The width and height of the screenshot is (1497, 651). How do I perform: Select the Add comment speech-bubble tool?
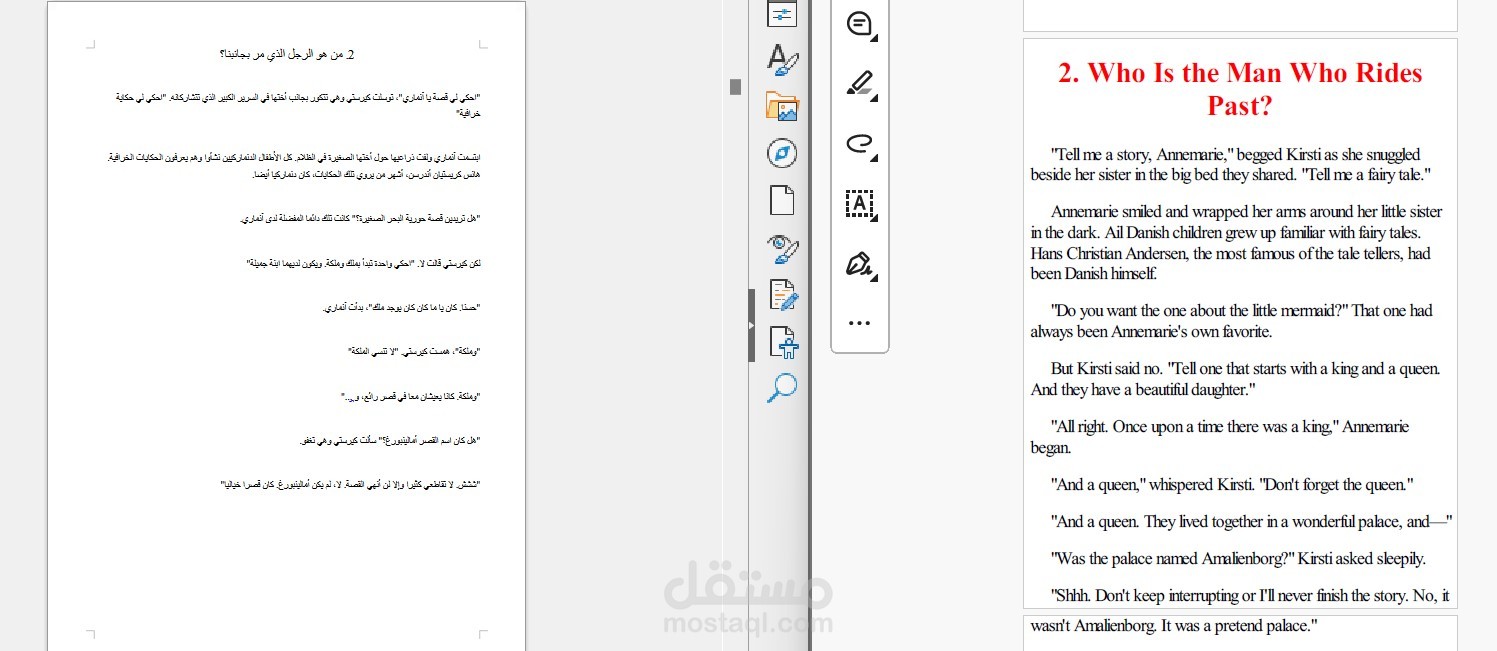click(859, 24)
